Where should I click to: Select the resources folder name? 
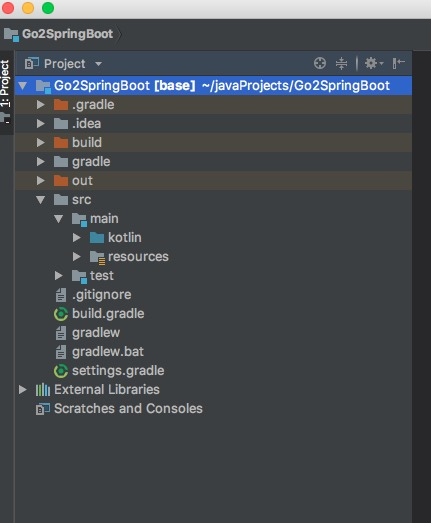138,257
